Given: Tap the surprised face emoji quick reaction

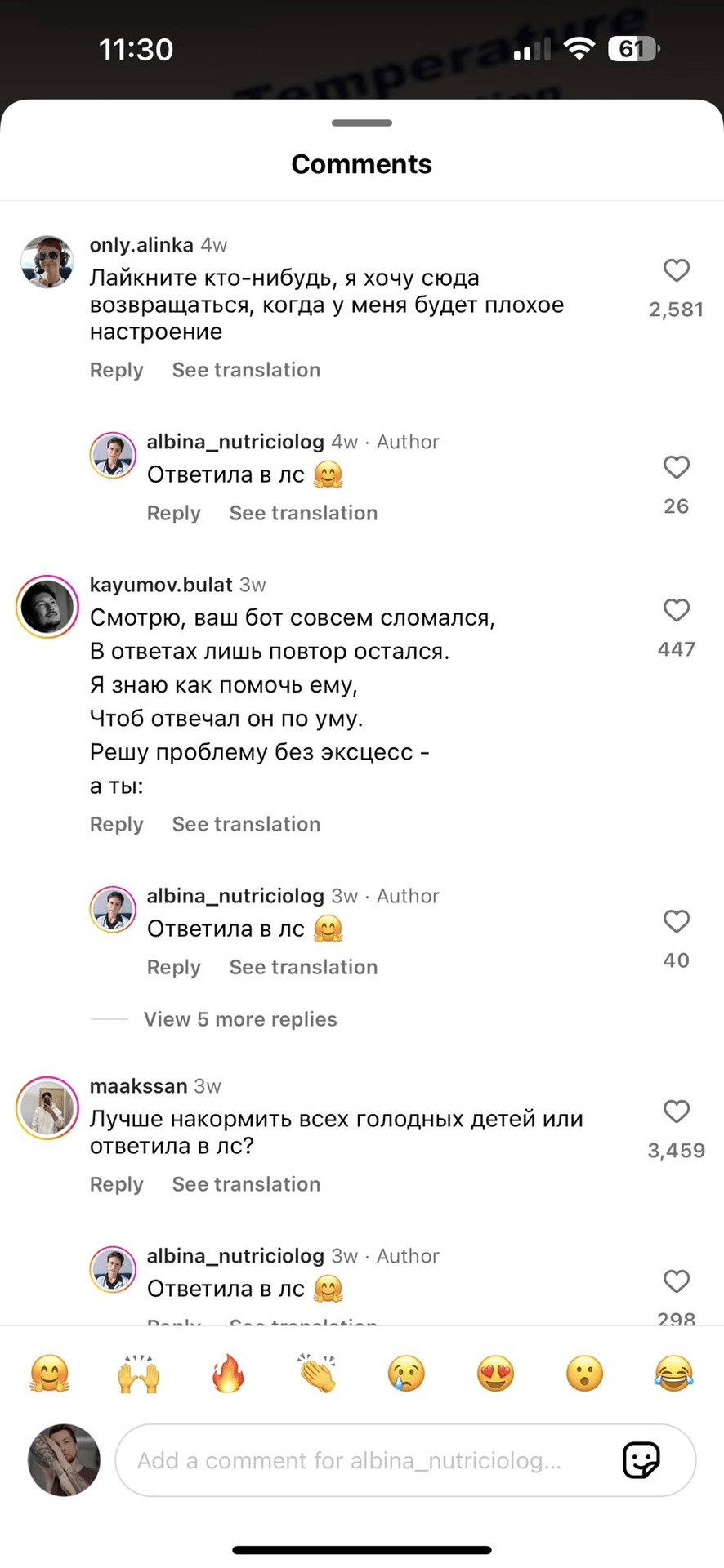Looking at the screenshot, I should 584,1374.
